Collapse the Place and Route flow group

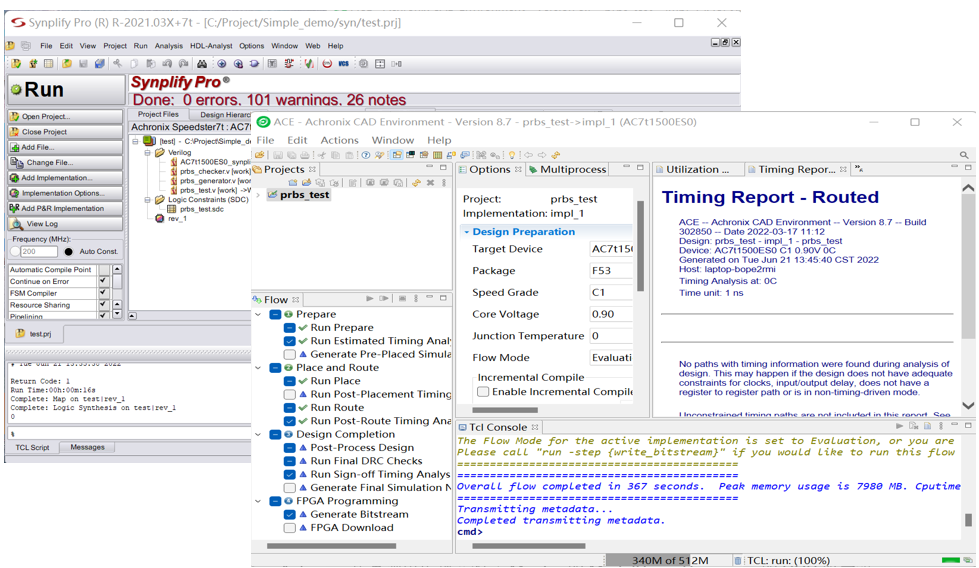coord(260,368)
